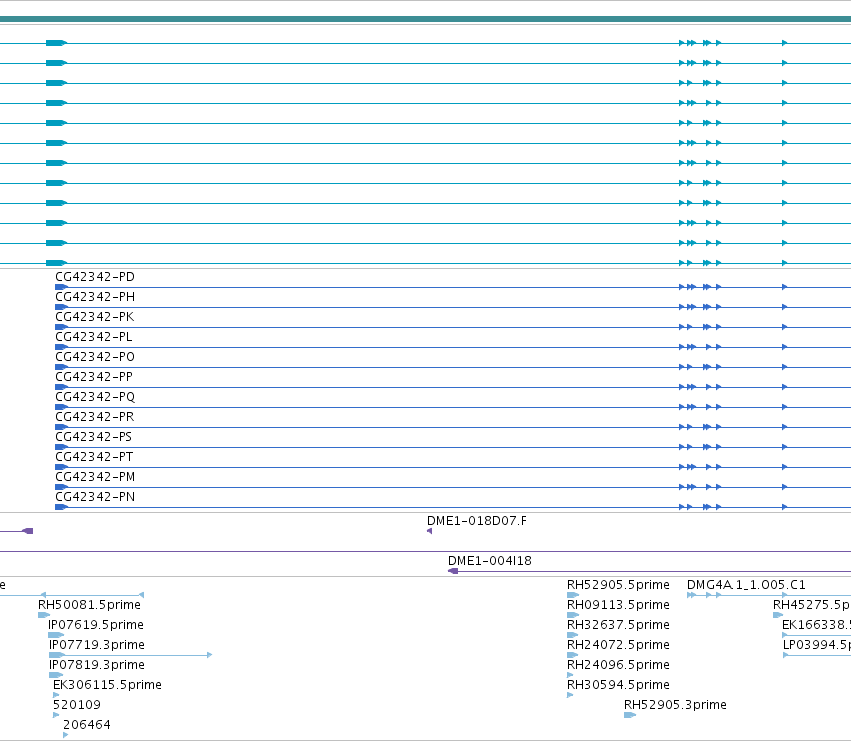Select the CG42342-PK transcript label
This screenshot has height=741, width=851.
click(x=94, y=317)
